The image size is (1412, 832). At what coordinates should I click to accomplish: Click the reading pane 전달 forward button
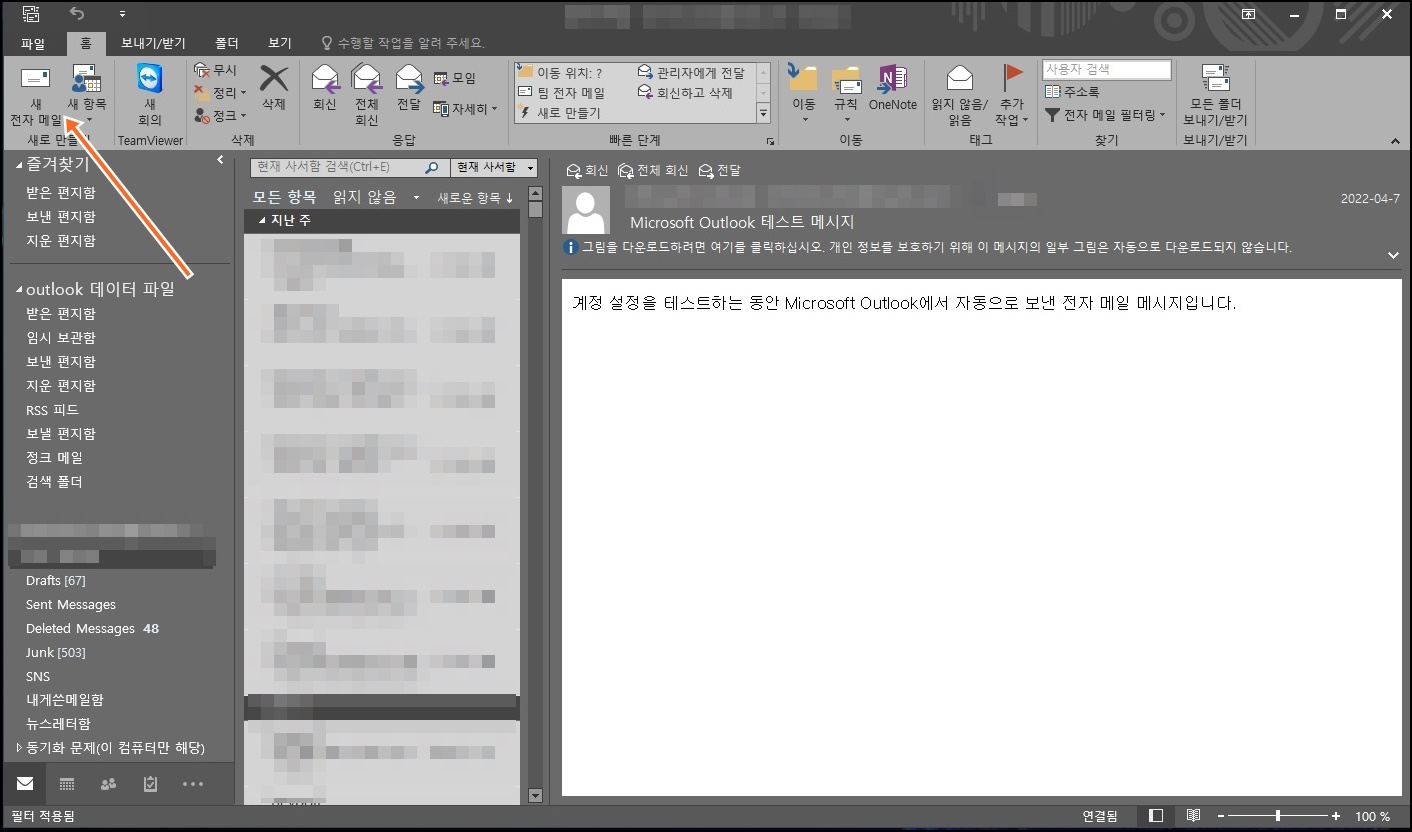[x=720, y=171]
